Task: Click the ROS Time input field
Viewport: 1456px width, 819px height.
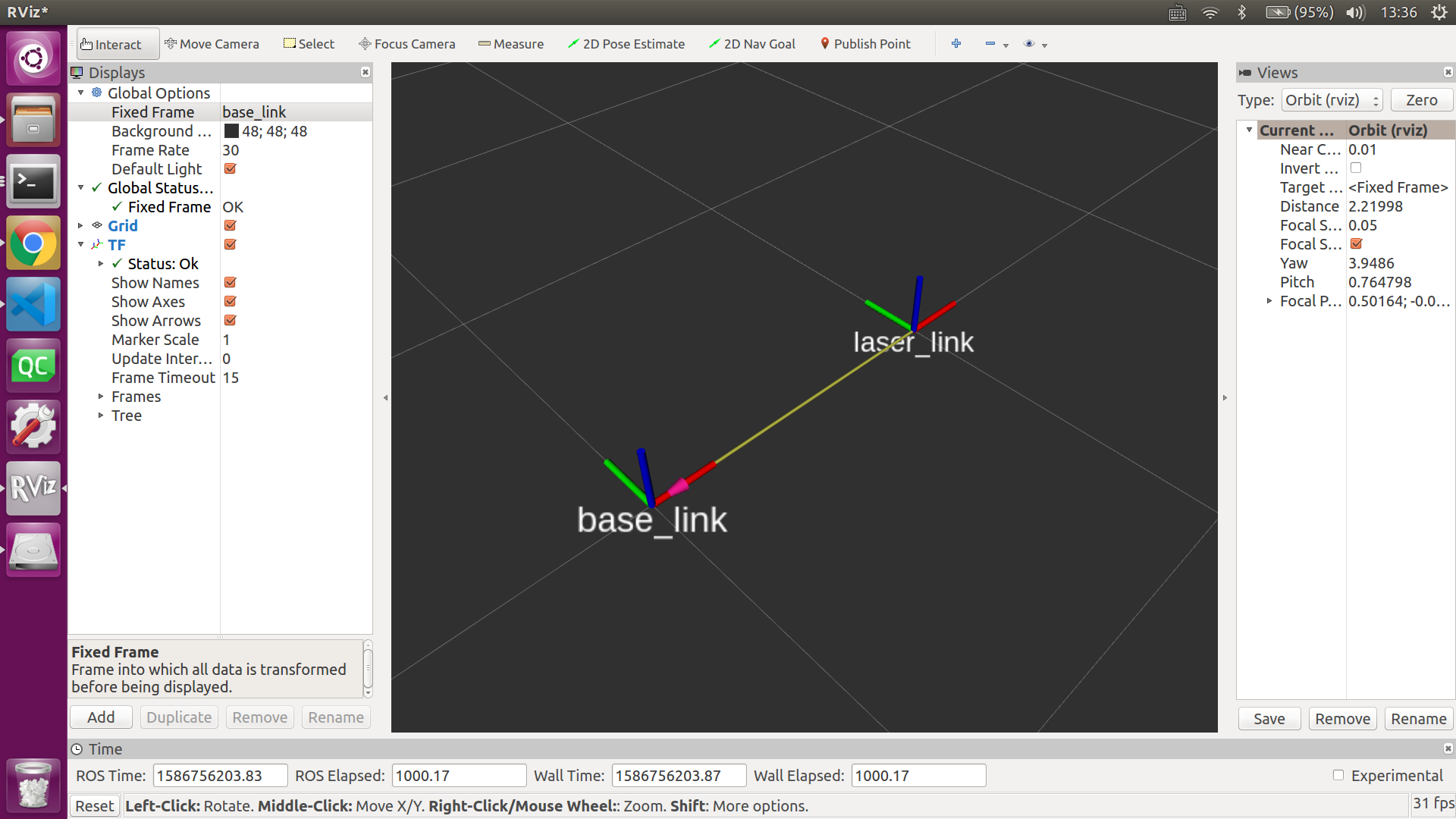Action: (220, 776)
